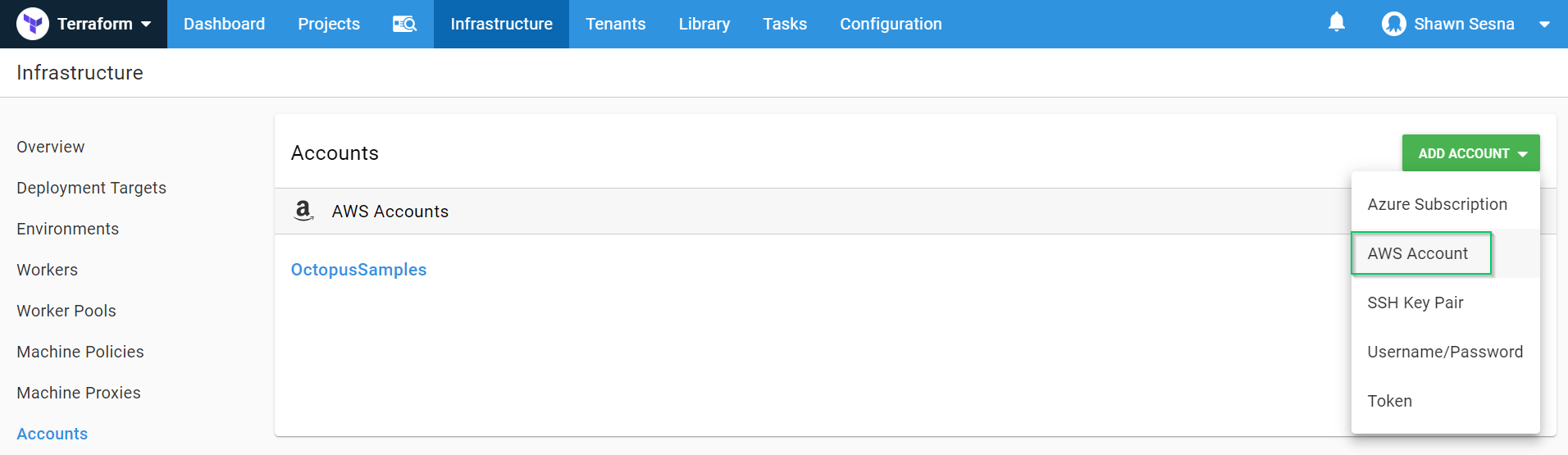Image resolution: width=1568 pixels, height=455 pixels.
Task: Toggle the ADD ACCOUNT dropdown button
Action: pos(1470,153)
